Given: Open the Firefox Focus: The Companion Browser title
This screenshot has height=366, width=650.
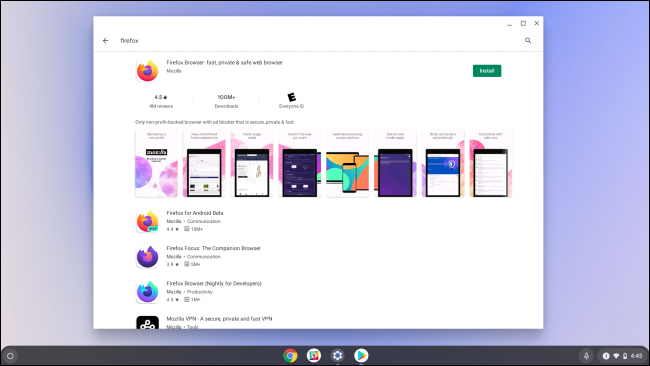Looking at the screenshot, I should point(213,248).
